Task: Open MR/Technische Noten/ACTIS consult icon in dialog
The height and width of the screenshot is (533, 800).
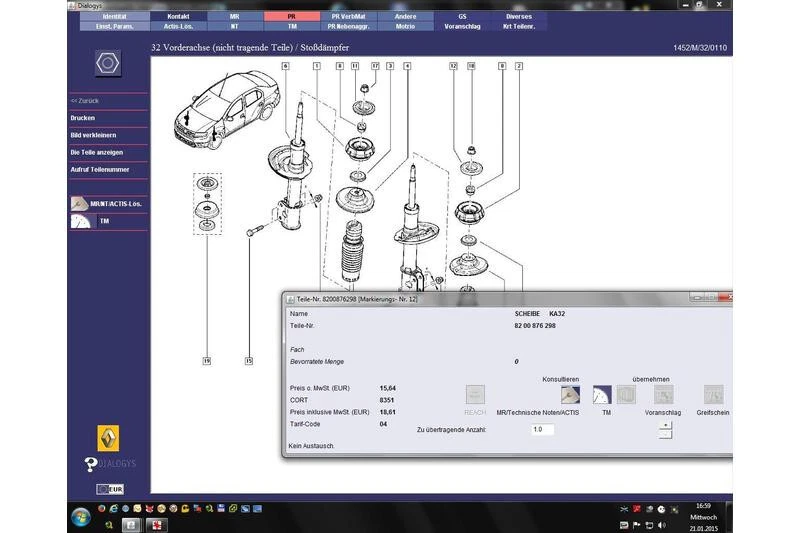Action: pos(571,394)
